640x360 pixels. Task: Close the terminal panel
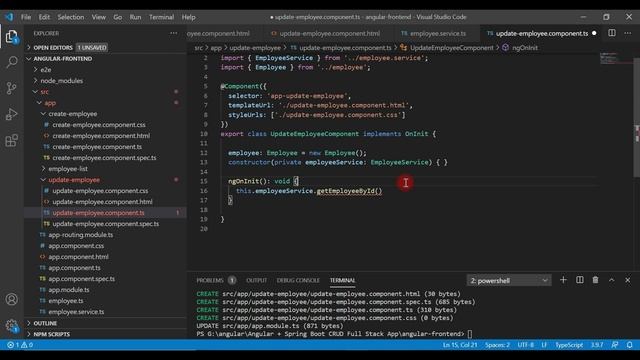(628, 280)
